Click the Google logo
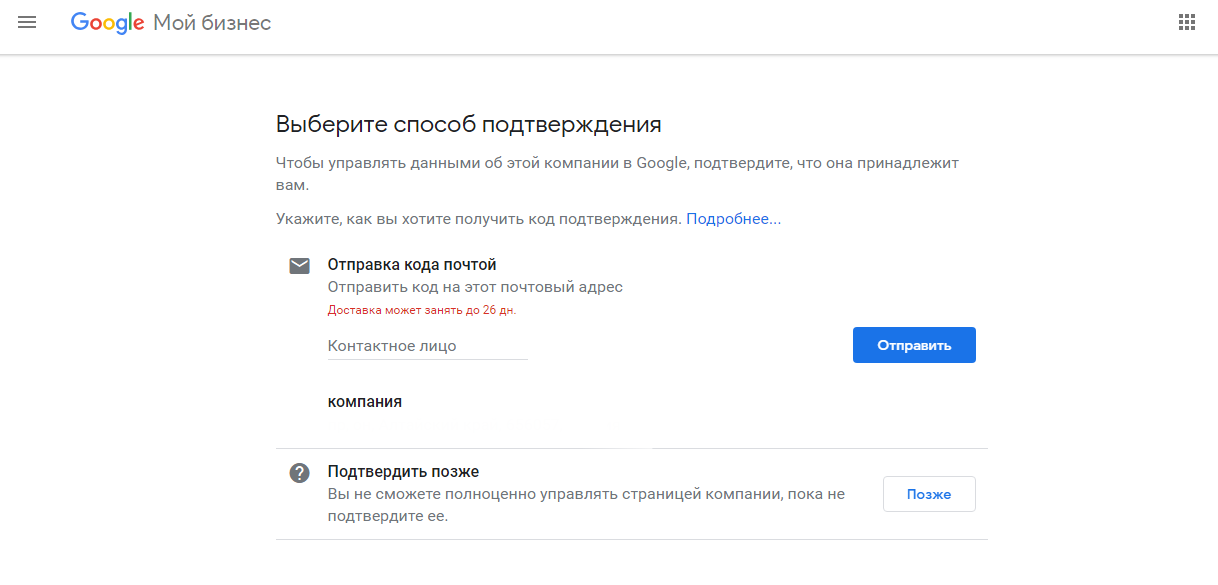 tap(108, 23)
